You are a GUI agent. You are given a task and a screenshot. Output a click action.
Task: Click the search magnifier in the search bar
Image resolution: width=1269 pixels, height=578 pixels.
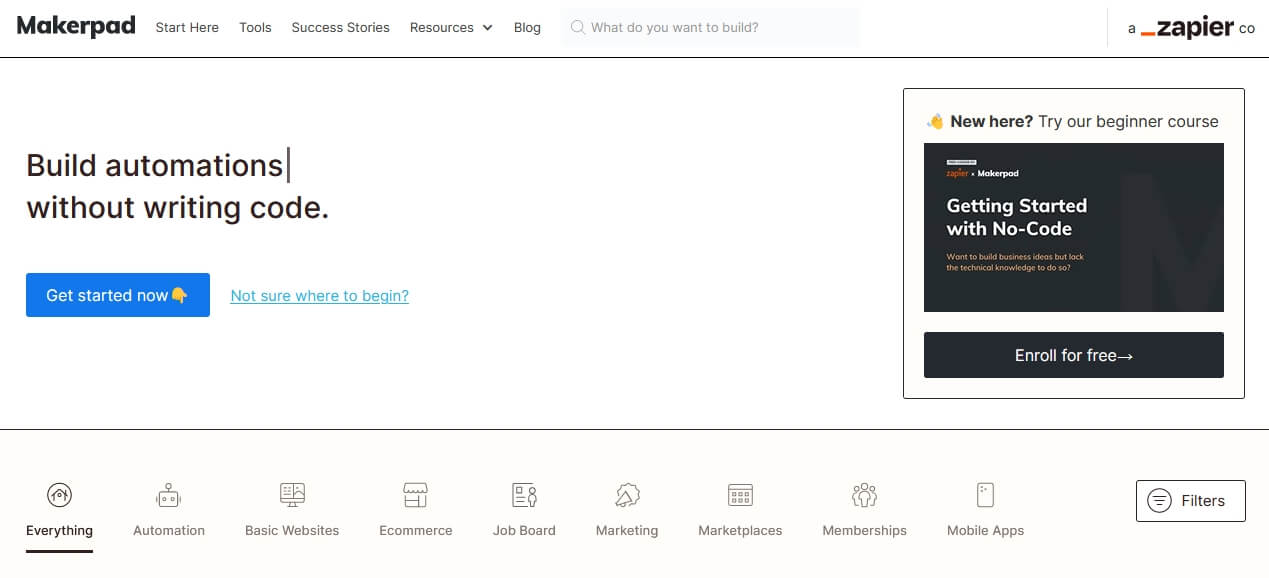[x=578, y=27]
